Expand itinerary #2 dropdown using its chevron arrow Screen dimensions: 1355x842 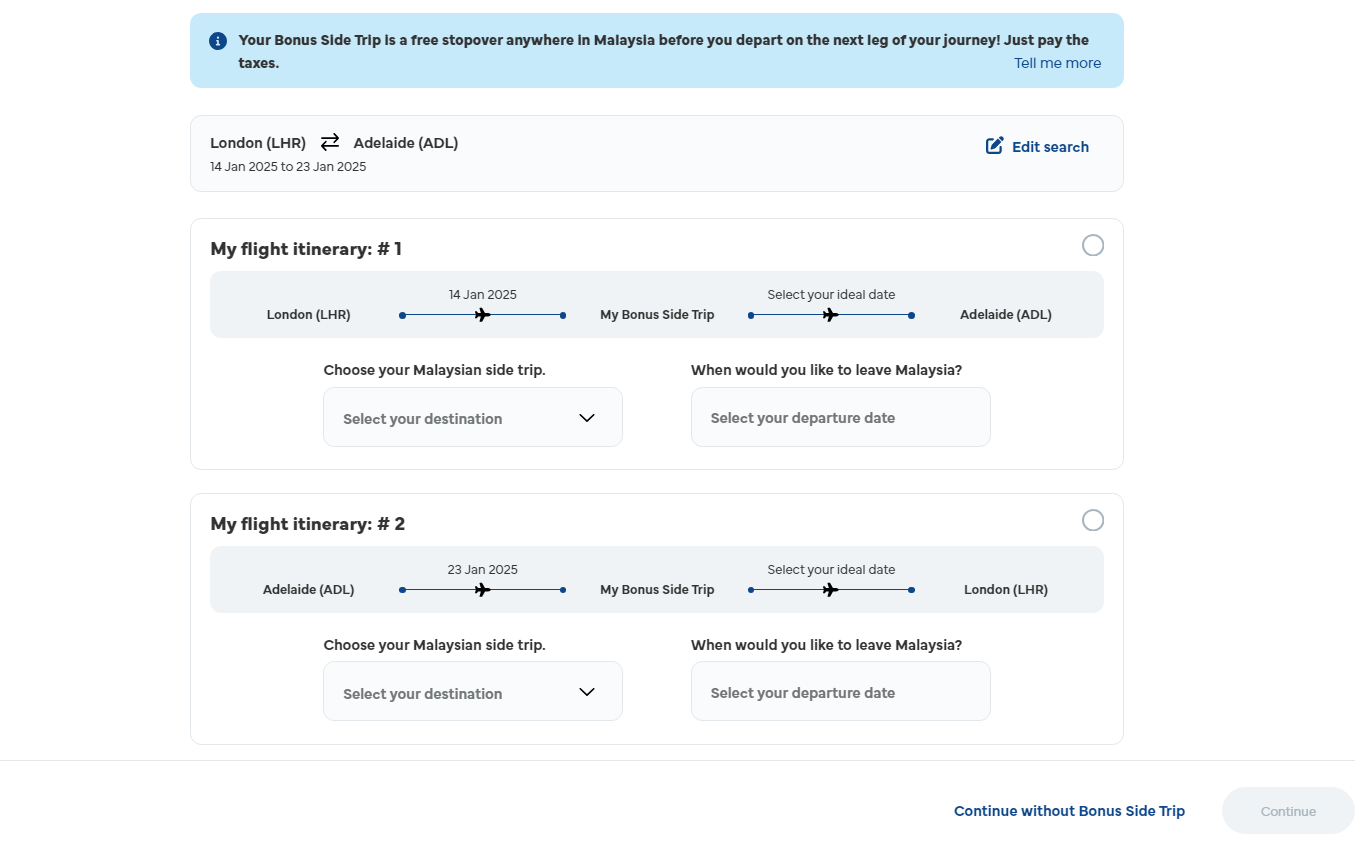[x=587, y=692]
